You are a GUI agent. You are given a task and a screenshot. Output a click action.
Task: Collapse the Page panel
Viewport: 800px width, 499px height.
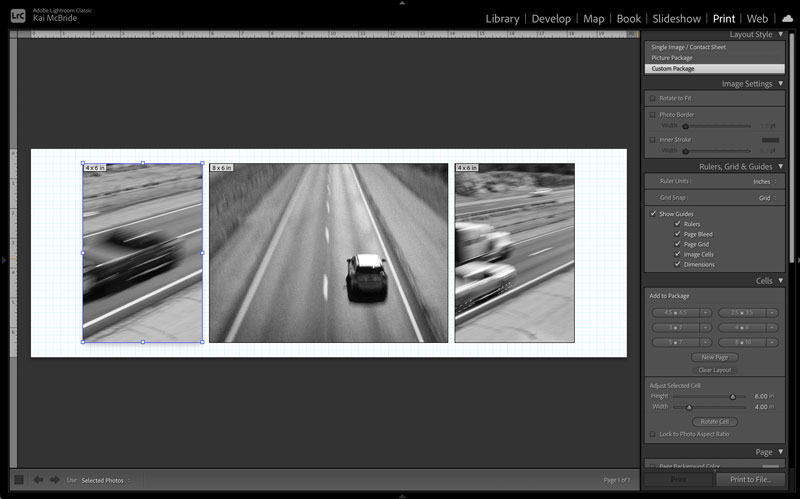point(781,452)
